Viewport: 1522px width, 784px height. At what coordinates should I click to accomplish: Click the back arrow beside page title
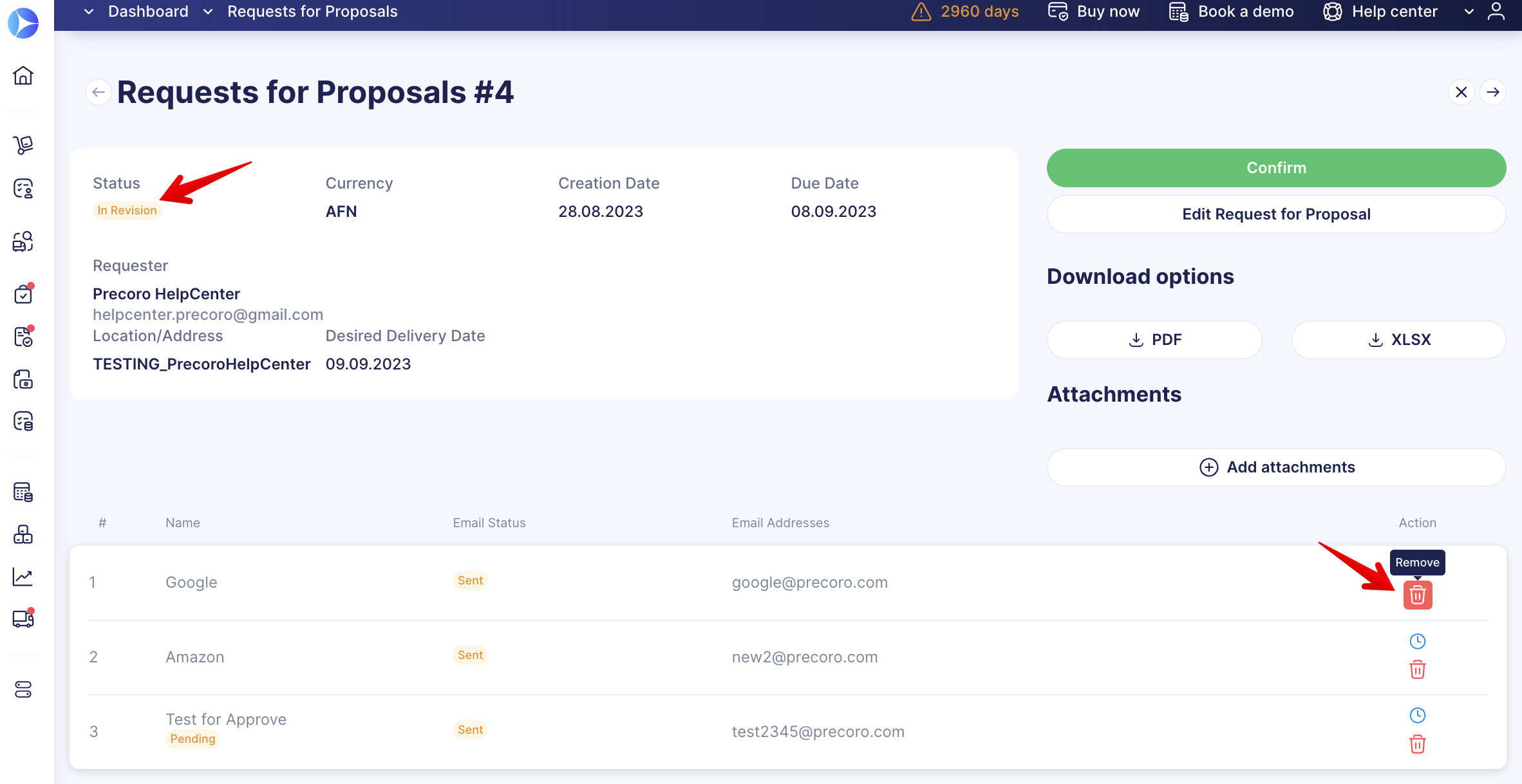pos(99,92)
